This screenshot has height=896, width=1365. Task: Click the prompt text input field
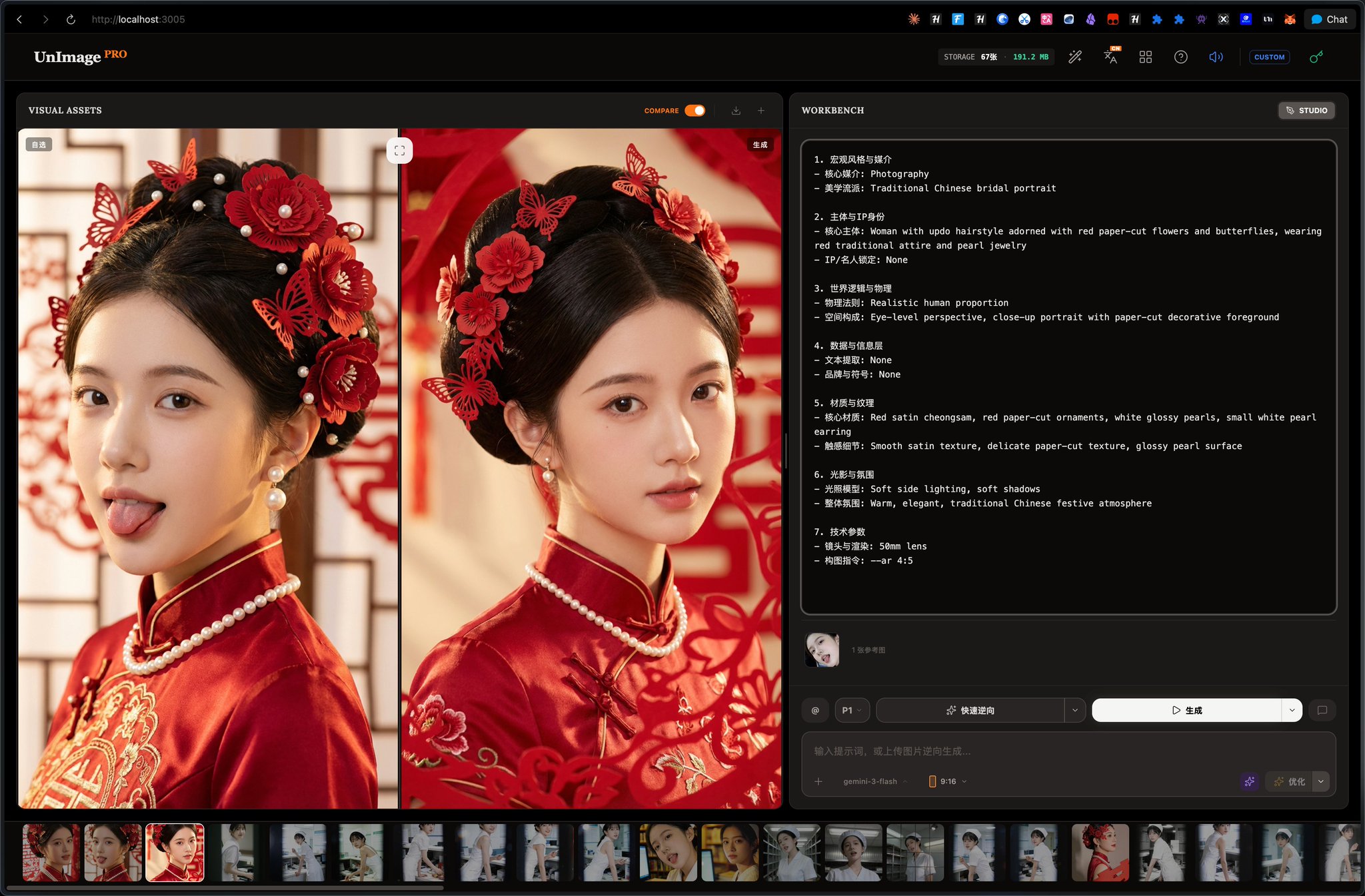(x=1068, y=751)
